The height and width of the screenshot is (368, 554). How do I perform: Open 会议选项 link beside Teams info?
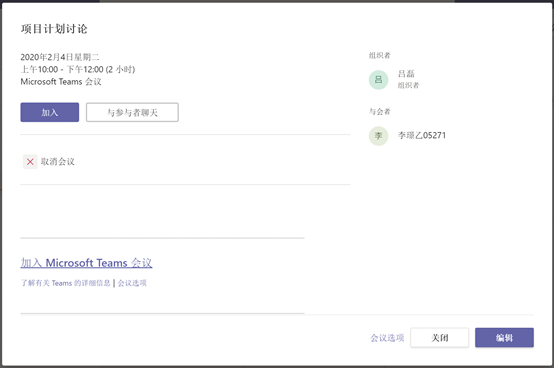tap(132, 283)
